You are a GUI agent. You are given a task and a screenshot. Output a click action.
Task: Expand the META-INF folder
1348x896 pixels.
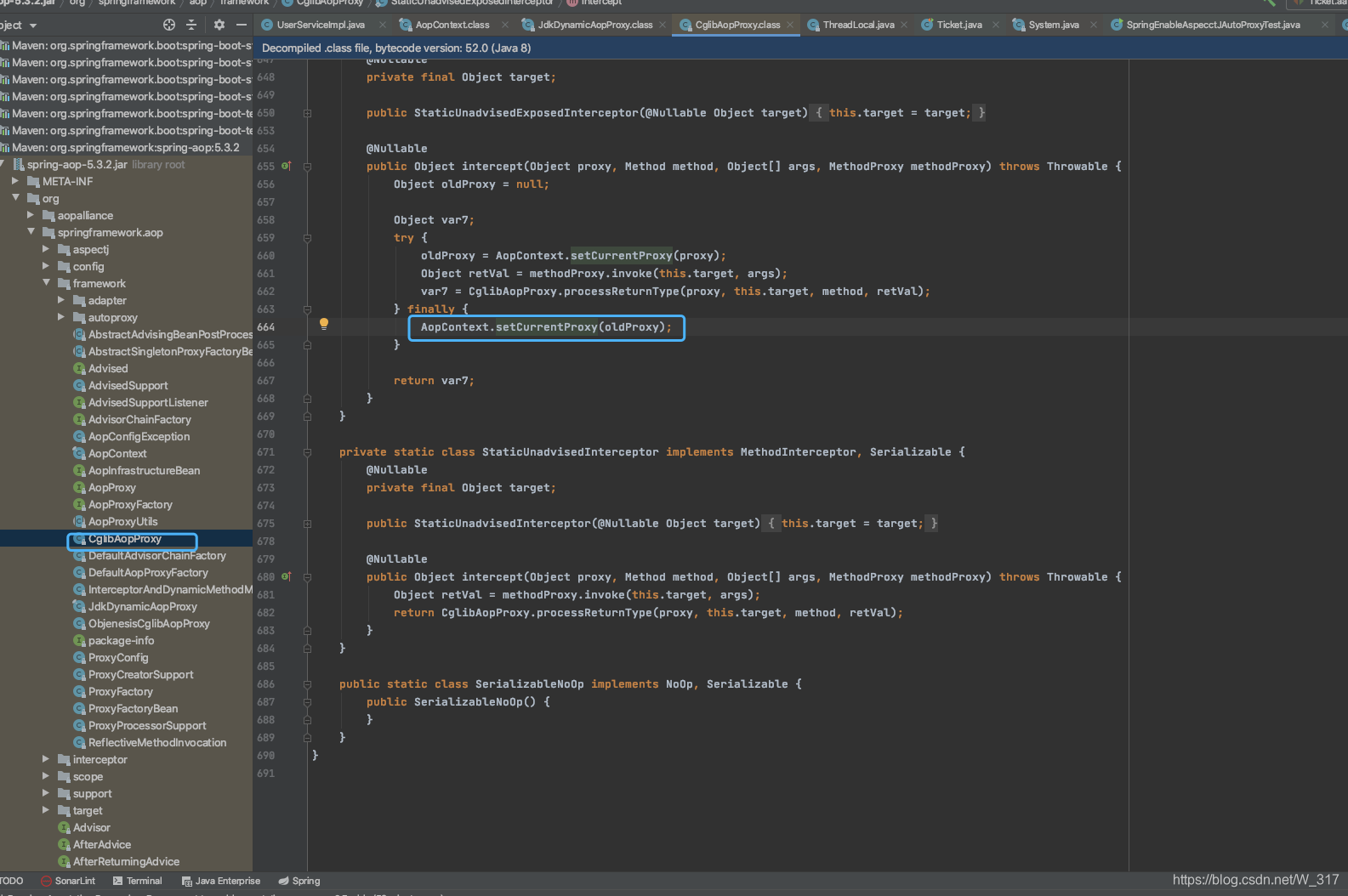tap(15, 181)
